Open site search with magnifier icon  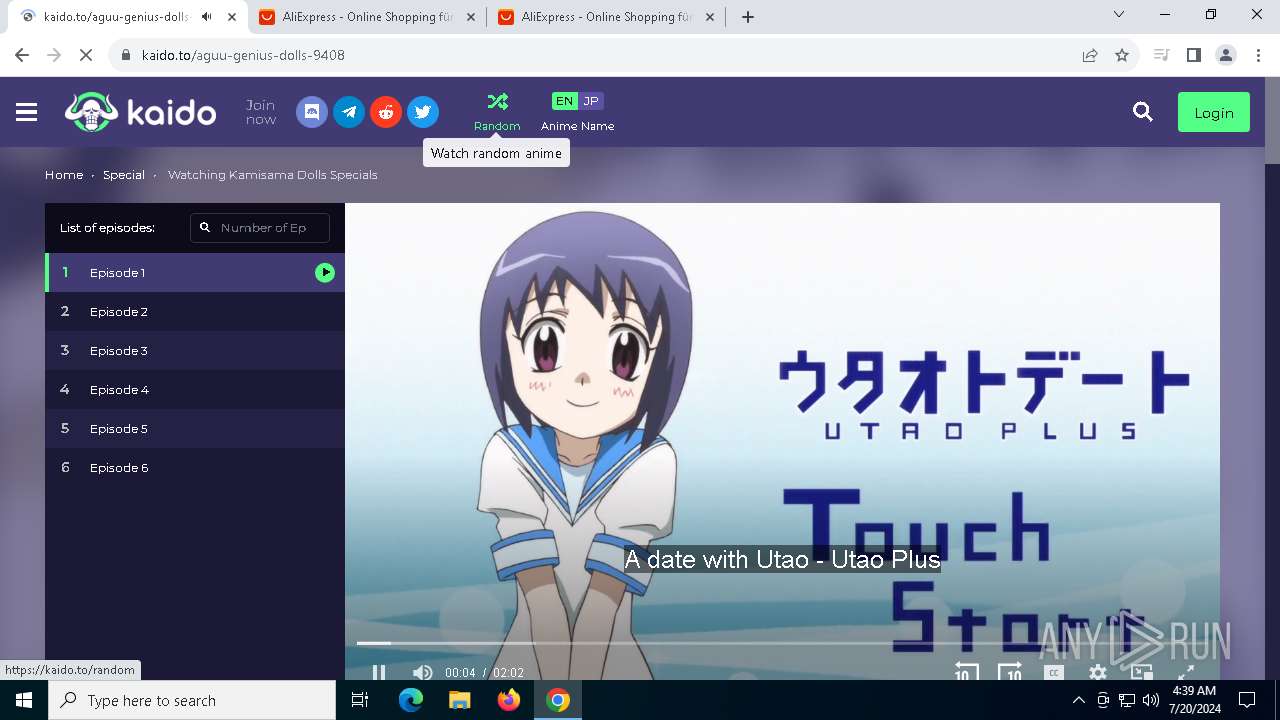click(1143, 112)
